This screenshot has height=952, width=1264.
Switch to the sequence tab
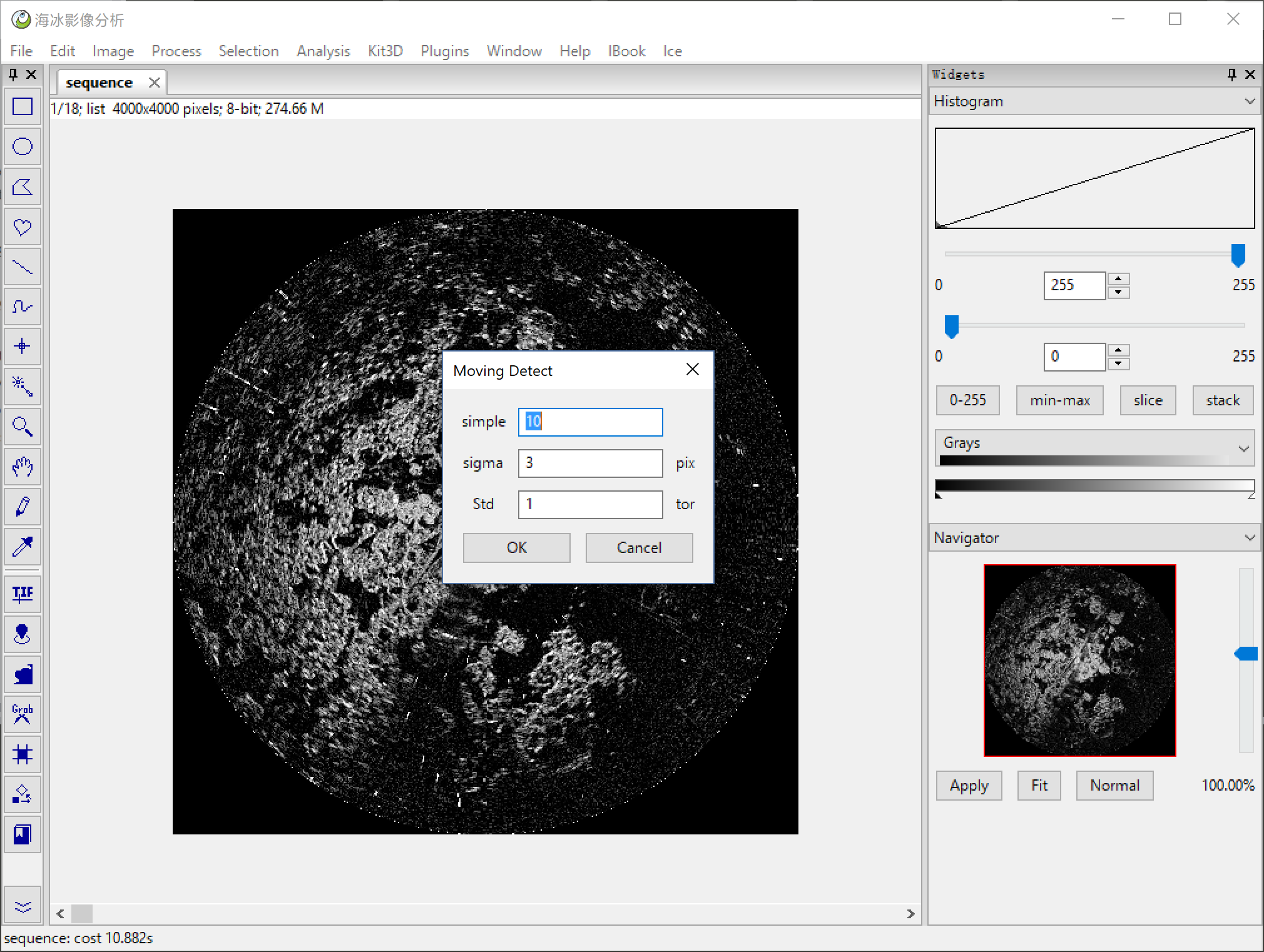[x=99, y=83]
